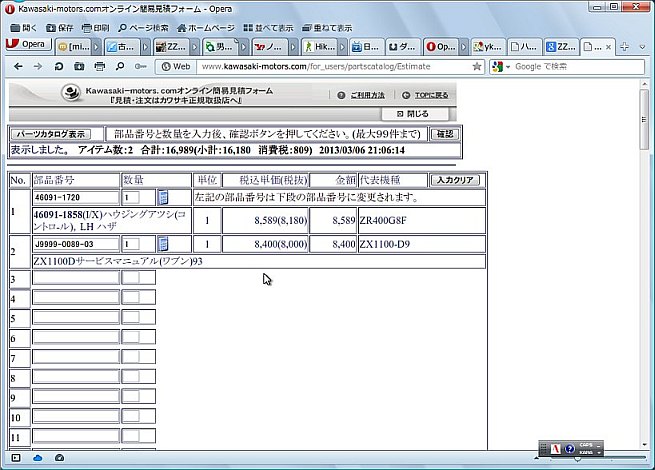Click the Opera Turbo speedometer icon
The height and width of the screenshot is (470, 655).
(59, 458)
